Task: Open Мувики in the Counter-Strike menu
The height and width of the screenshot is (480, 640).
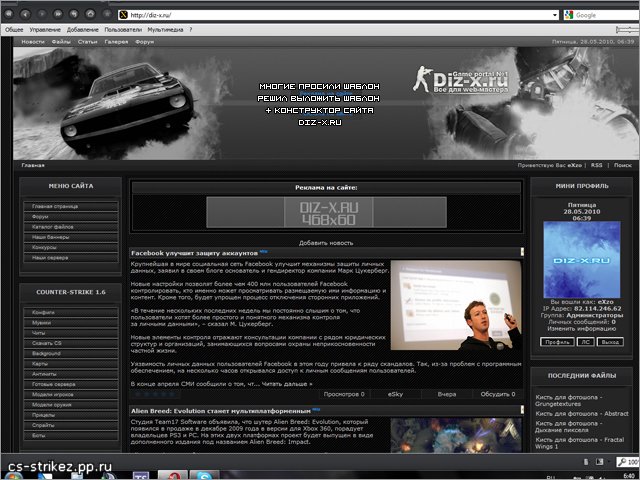Action: 71,323
